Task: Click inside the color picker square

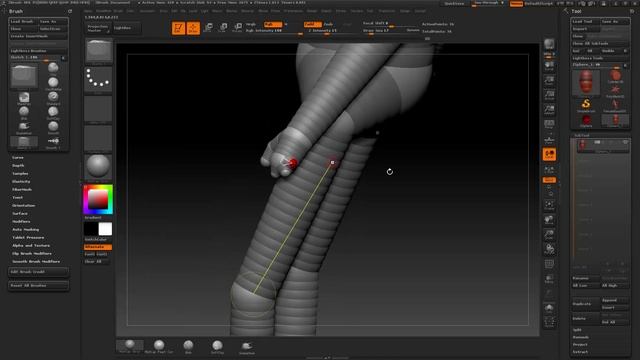Action: point(98,199)
